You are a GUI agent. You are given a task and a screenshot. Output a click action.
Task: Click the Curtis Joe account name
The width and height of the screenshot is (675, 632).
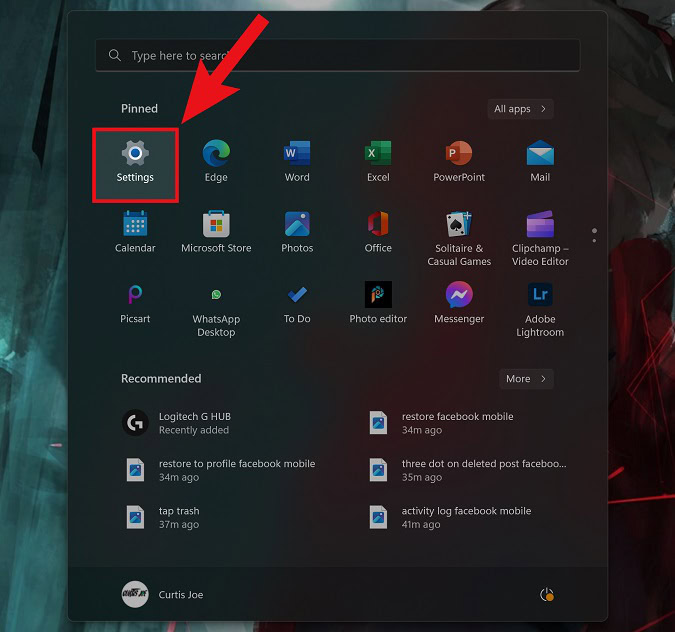[181, 595]
